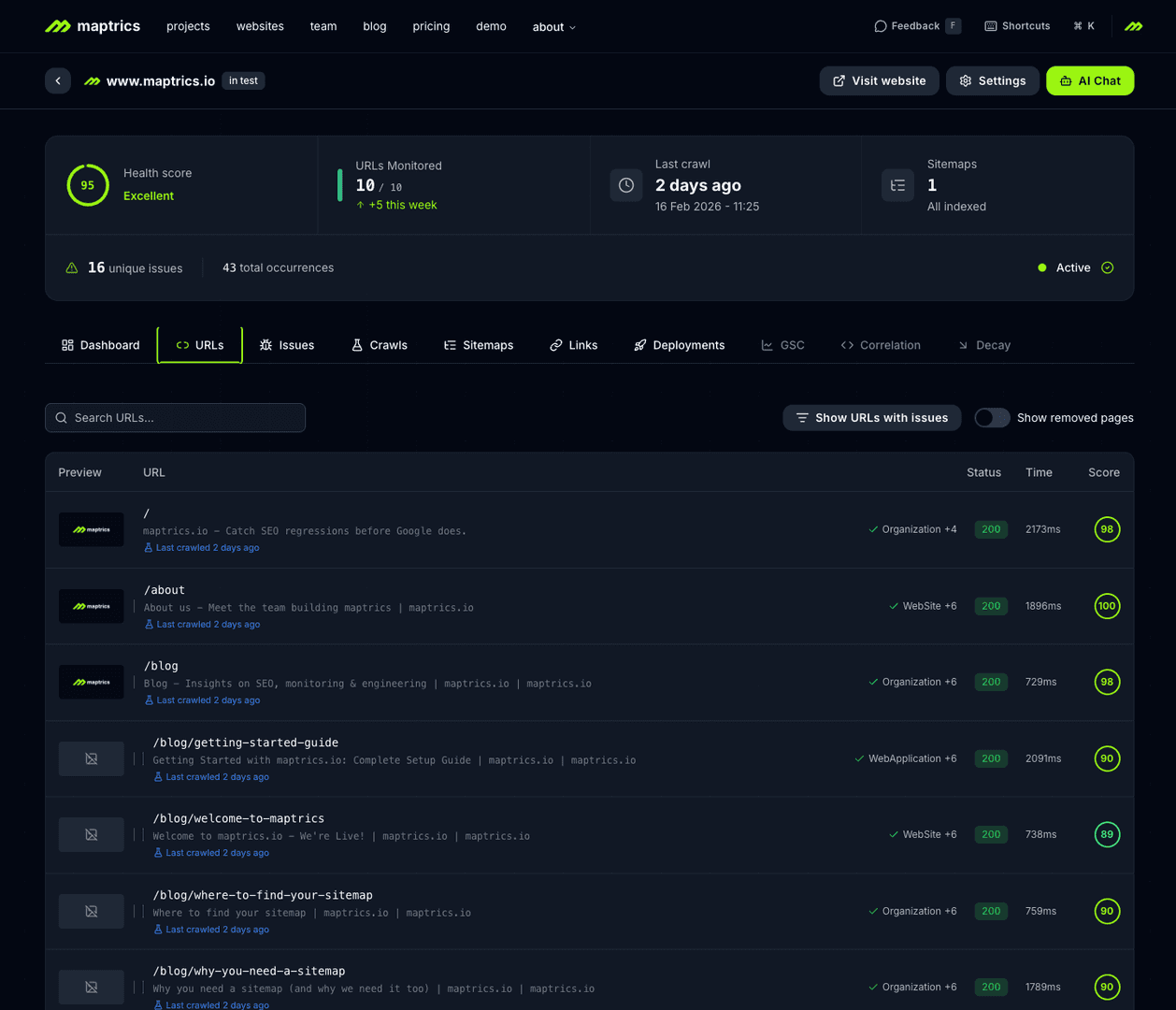
Task: Click the missing-preview icon for /blog/getting-started-guide
Action: pos(92,758)
